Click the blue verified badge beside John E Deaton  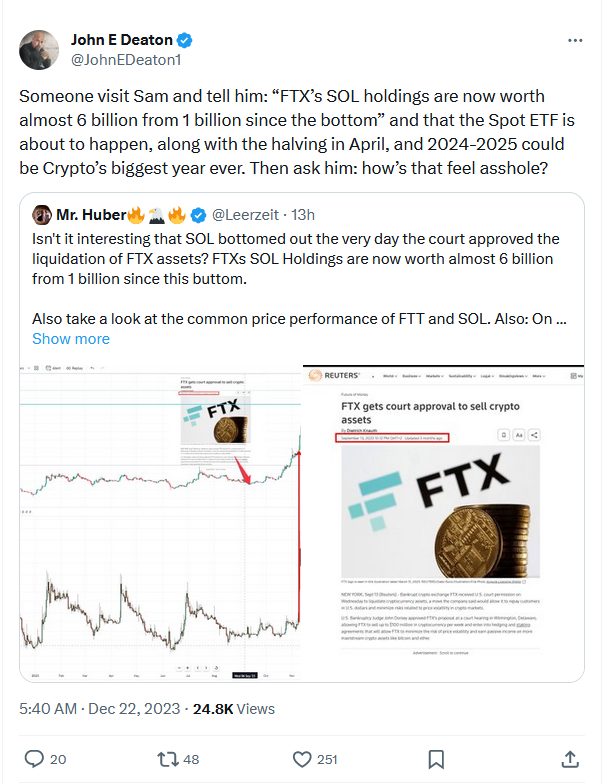(185, 41)
